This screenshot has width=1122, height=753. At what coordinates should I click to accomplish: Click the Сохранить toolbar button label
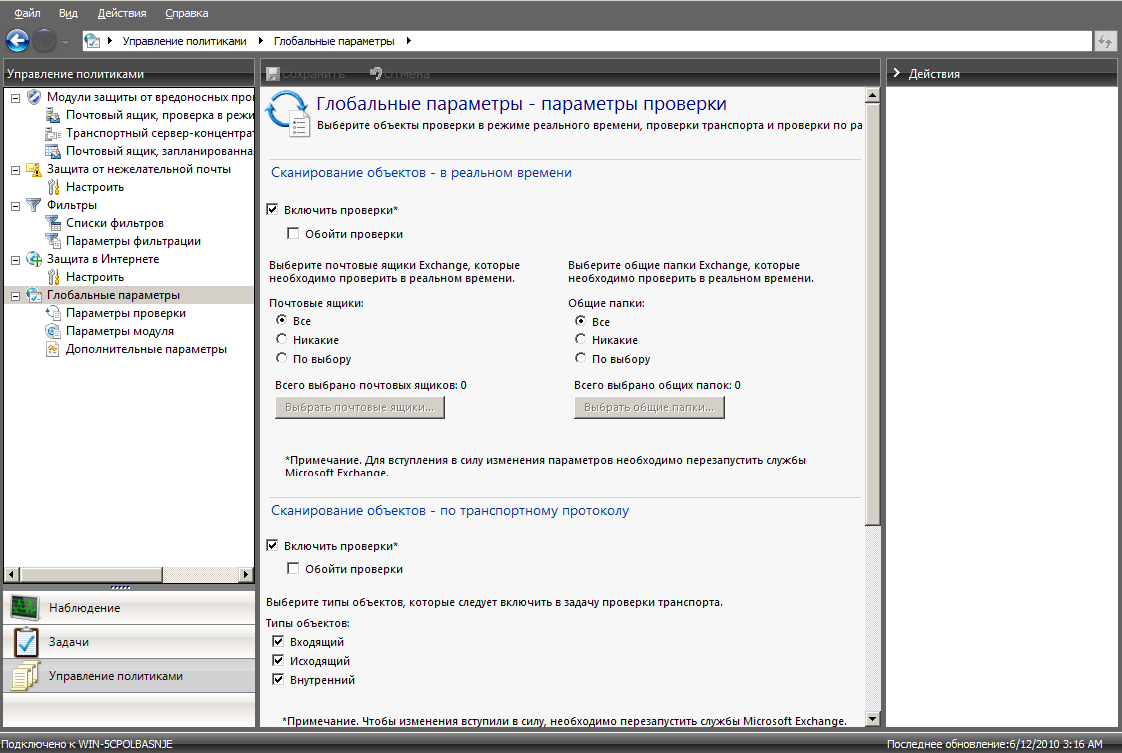313,74
